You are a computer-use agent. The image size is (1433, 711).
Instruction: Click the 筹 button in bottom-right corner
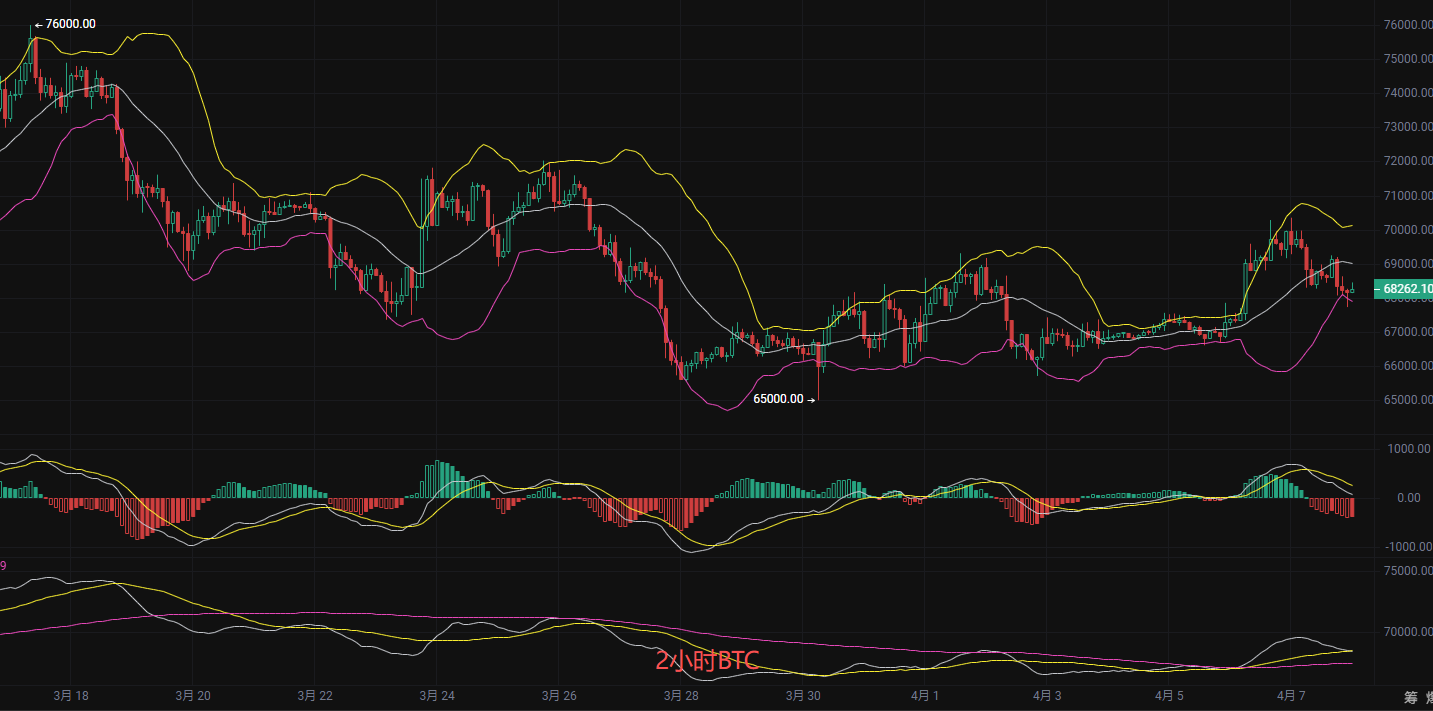(1410, 697)
